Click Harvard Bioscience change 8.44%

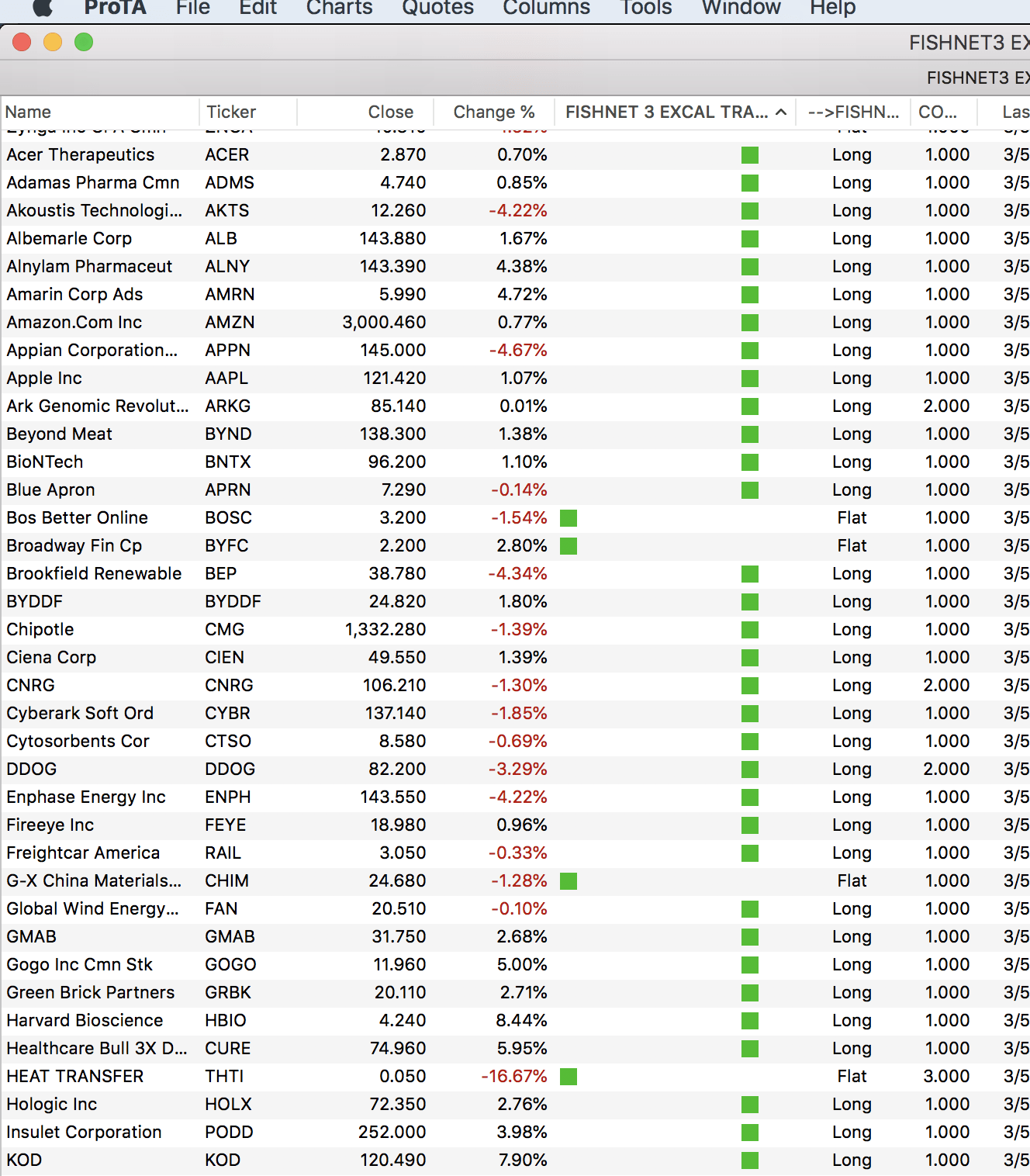(522, 1020)
